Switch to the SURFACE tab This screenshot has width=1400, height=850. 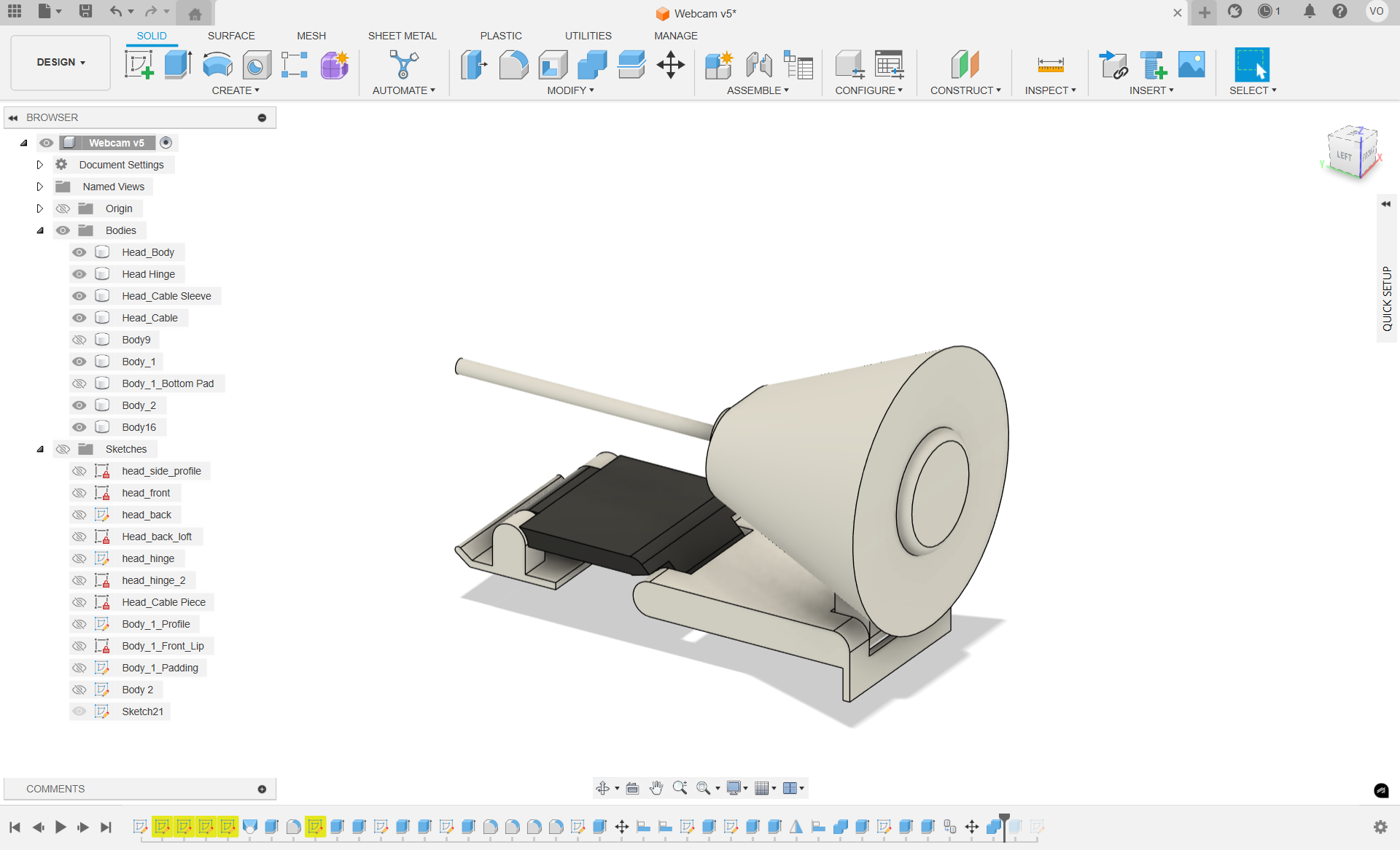(230, 36)
